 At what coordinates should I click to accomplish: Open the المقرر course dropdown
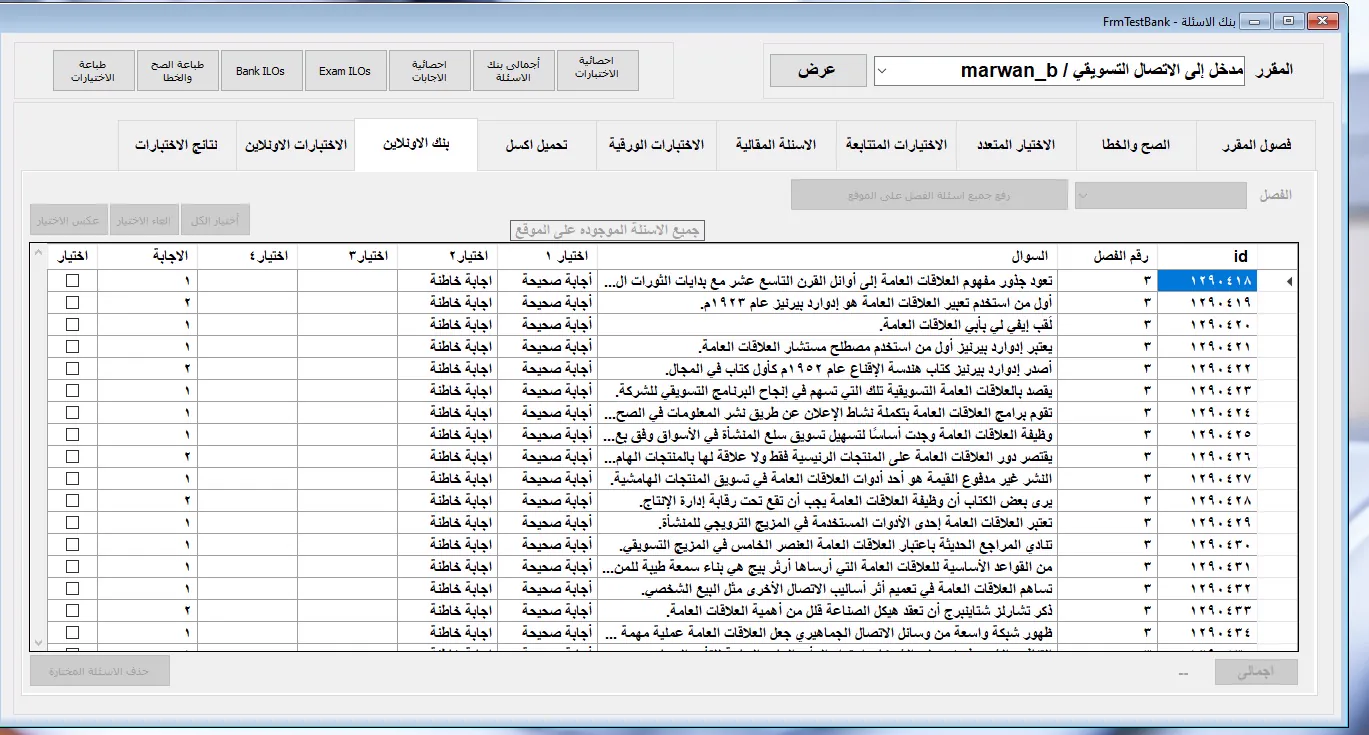(1060, 71)
